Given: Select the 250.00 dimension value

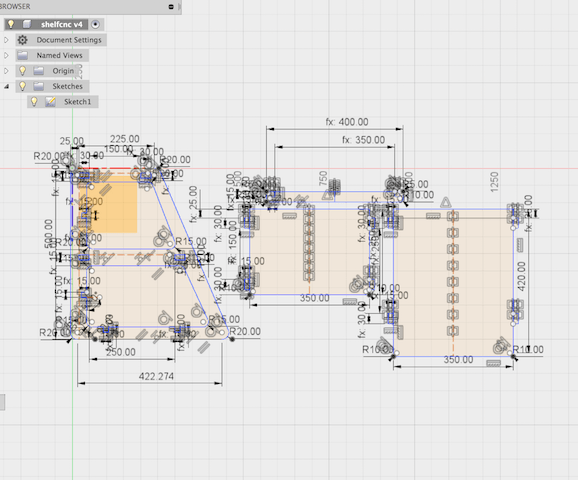Looking at the screenshot, I should tap(121, 352).
